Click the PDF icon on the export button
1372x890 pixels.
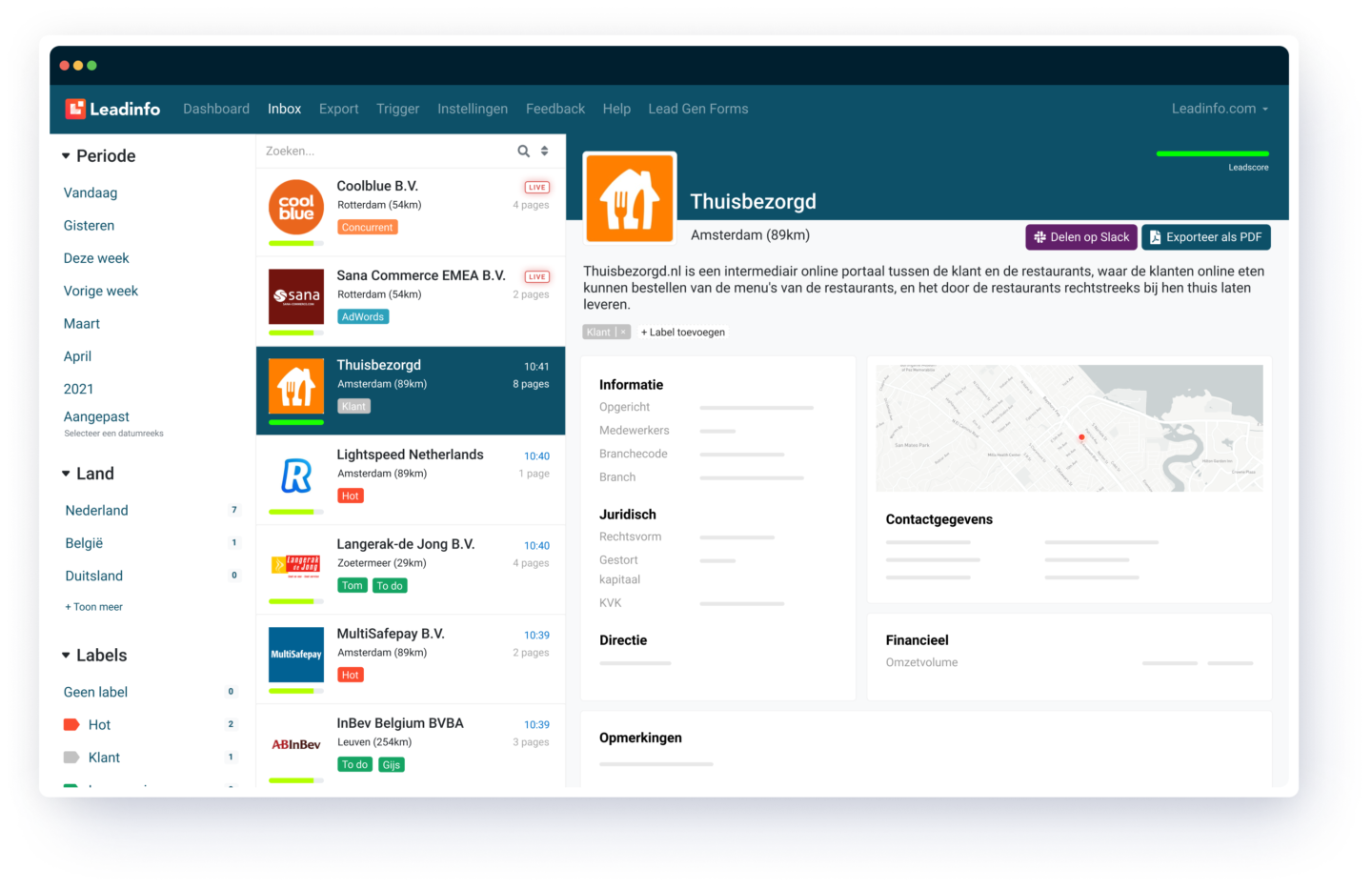click(1155, 236)
